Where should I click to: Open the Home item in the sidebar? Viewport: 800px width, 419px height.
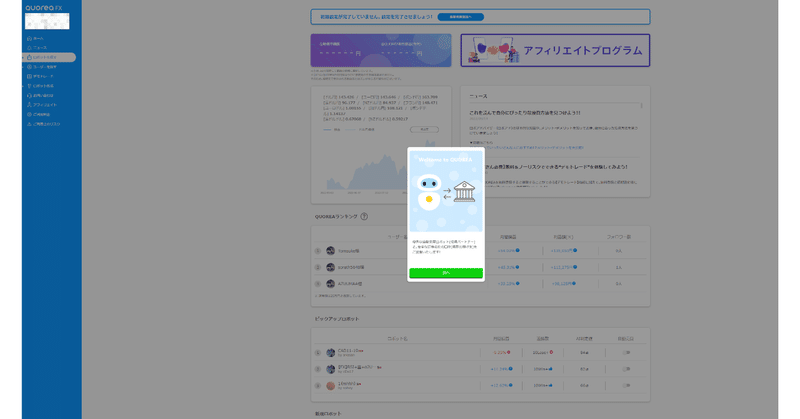pyautogui.click(x=35, y=38)
